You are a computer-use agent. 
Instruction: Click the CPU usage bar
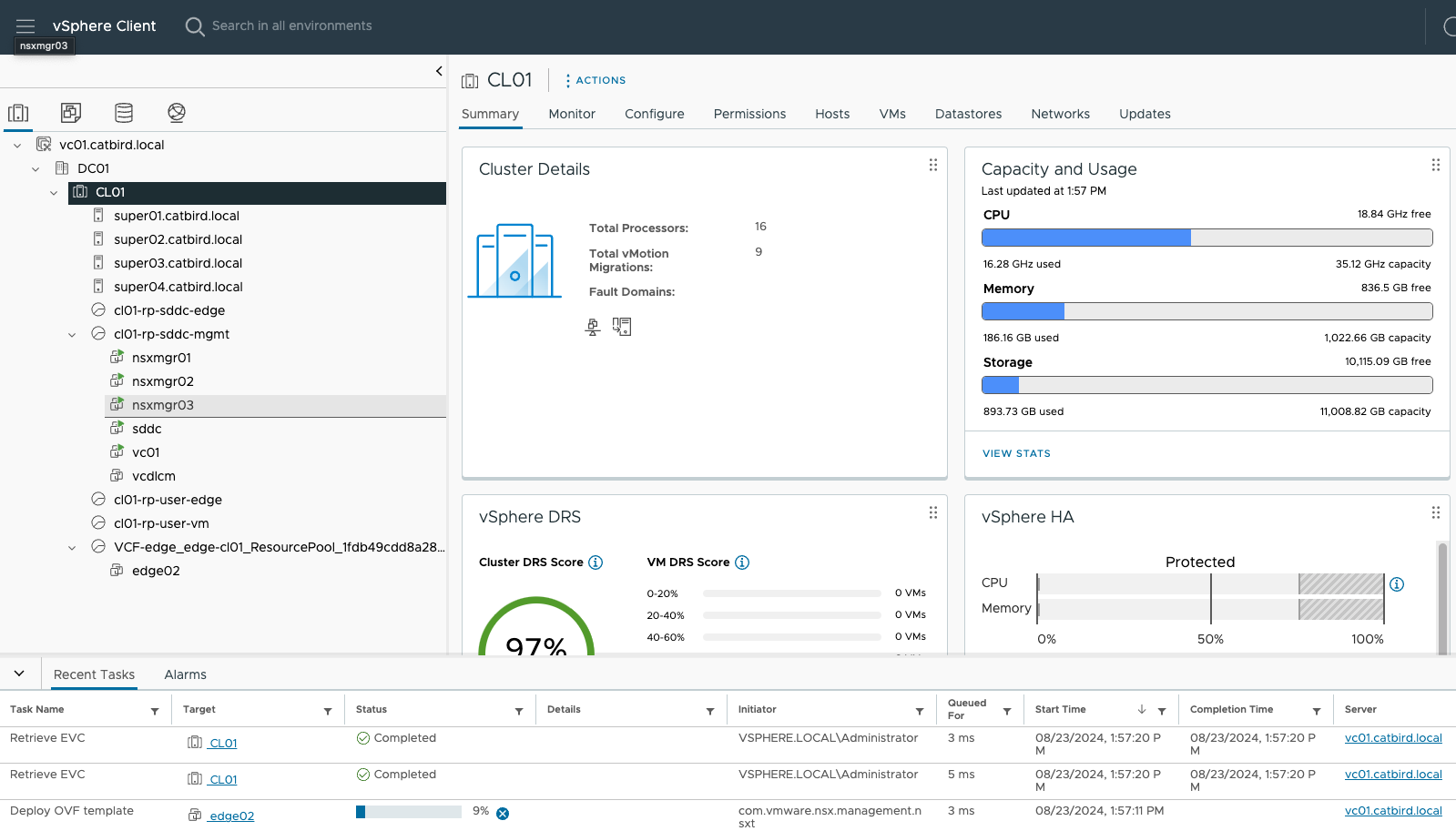[x=1207, y=238]
